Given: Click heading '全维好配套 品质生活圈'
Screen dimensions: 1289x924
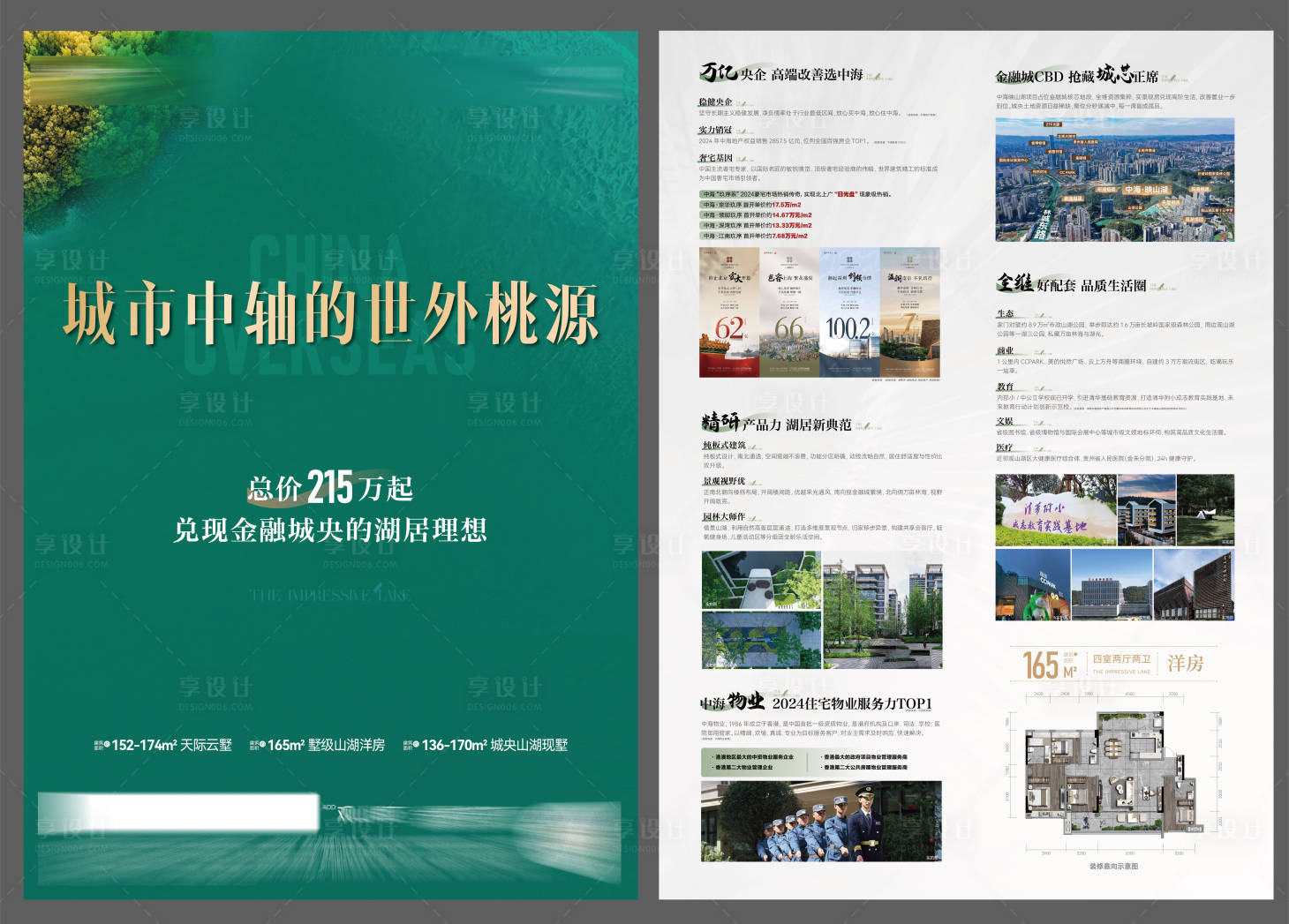Looking at the screenshot, I should (1071, 284).
